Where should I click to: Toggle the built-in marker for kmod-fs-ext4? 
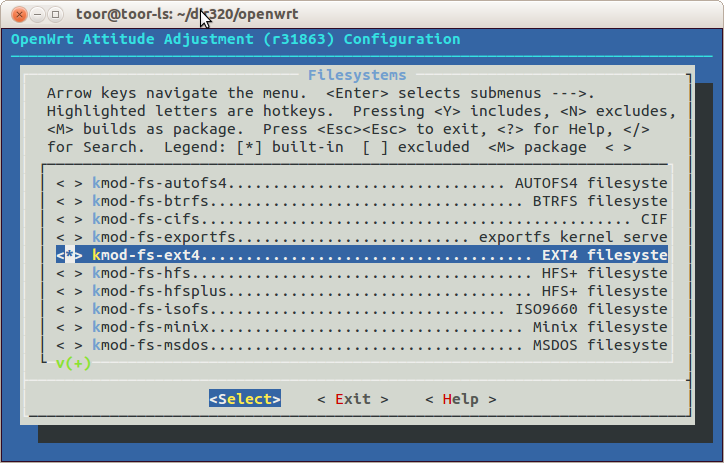(x=69, y=255)
